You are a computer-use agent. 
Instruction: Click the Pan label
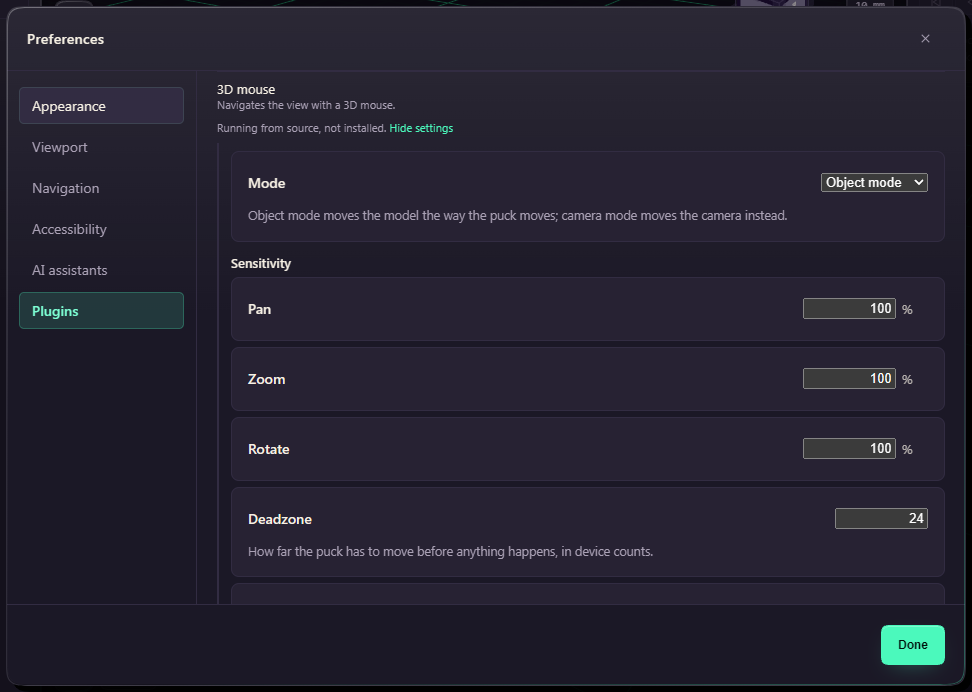tap(259, 309)
